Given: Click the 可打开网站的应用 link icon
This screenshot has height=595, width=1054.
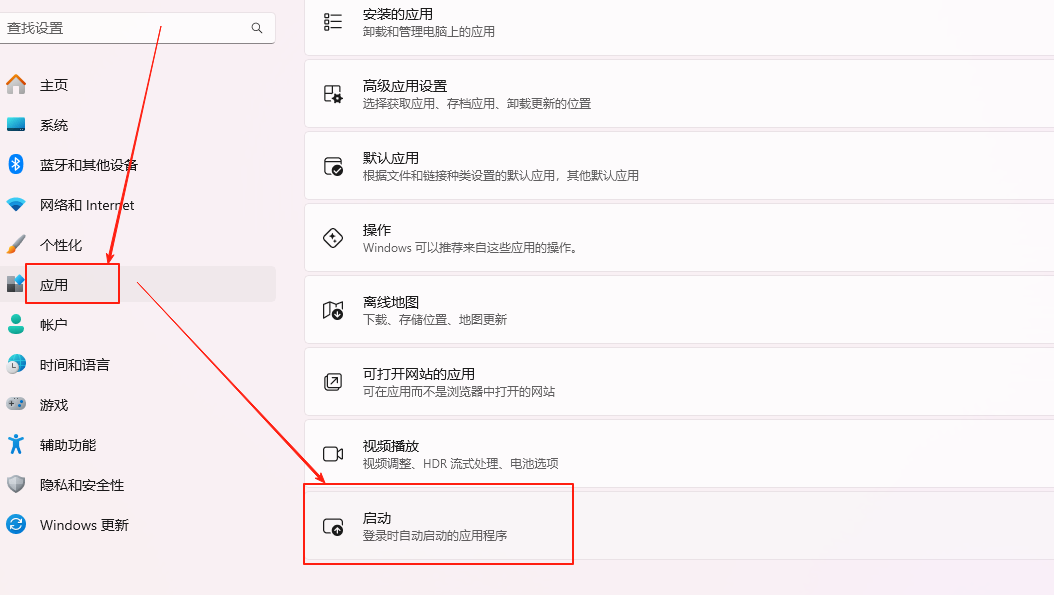Looking at the screenshot, I should pyautogui.click(x=333, y=382).
